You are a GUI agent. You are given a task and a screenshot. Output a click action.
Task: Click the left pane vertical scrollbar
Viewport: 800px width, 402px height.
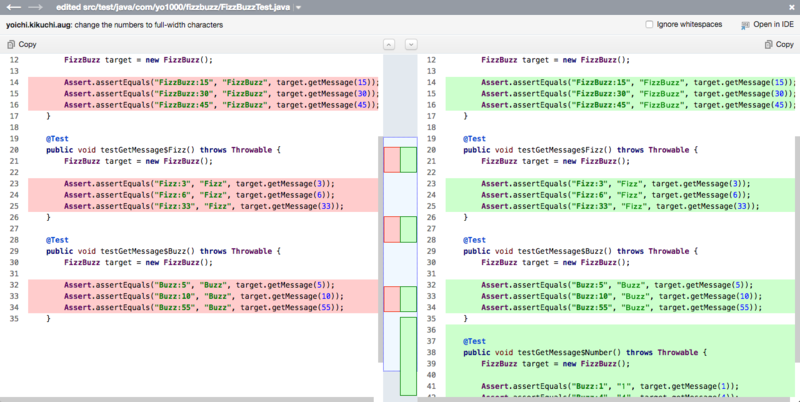click(381, 249)
